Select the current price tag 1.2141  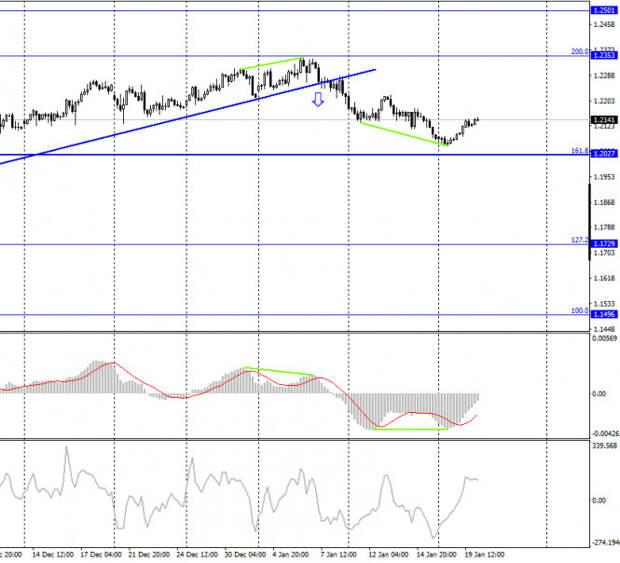tap(603, 120)
